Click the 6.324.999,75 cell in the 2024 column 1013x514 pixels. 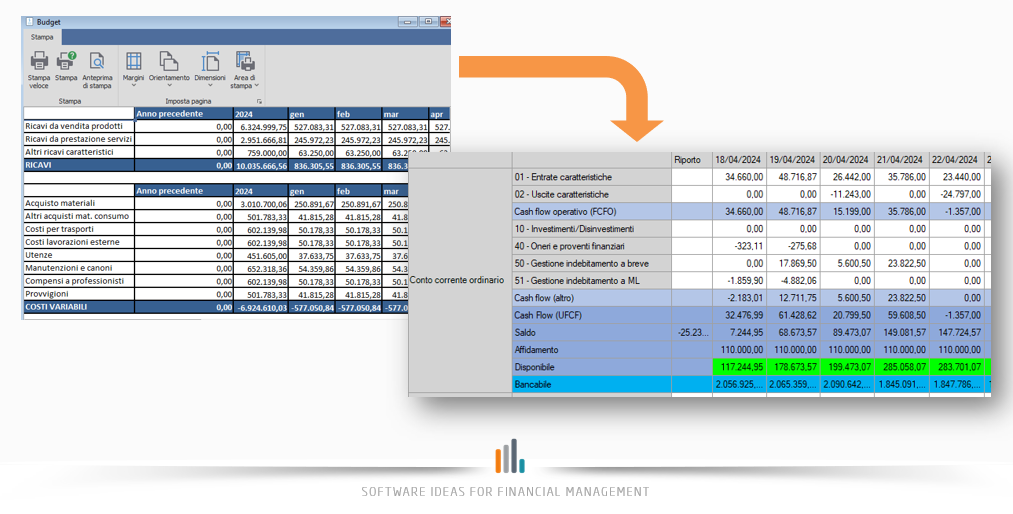[260, 127]
